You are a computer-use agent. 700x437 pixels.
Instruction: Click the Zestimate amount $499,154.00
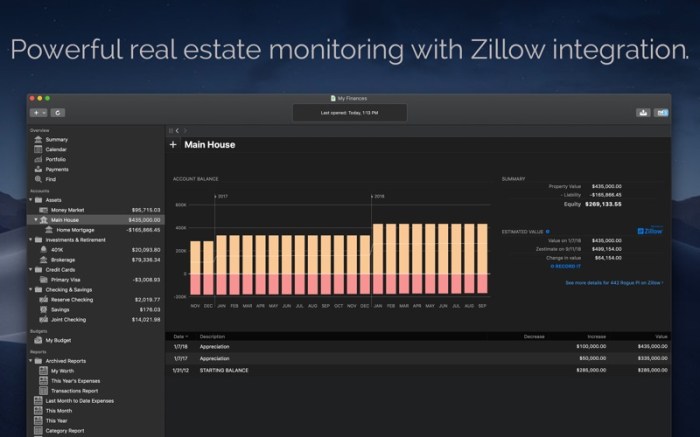point(607,249)
